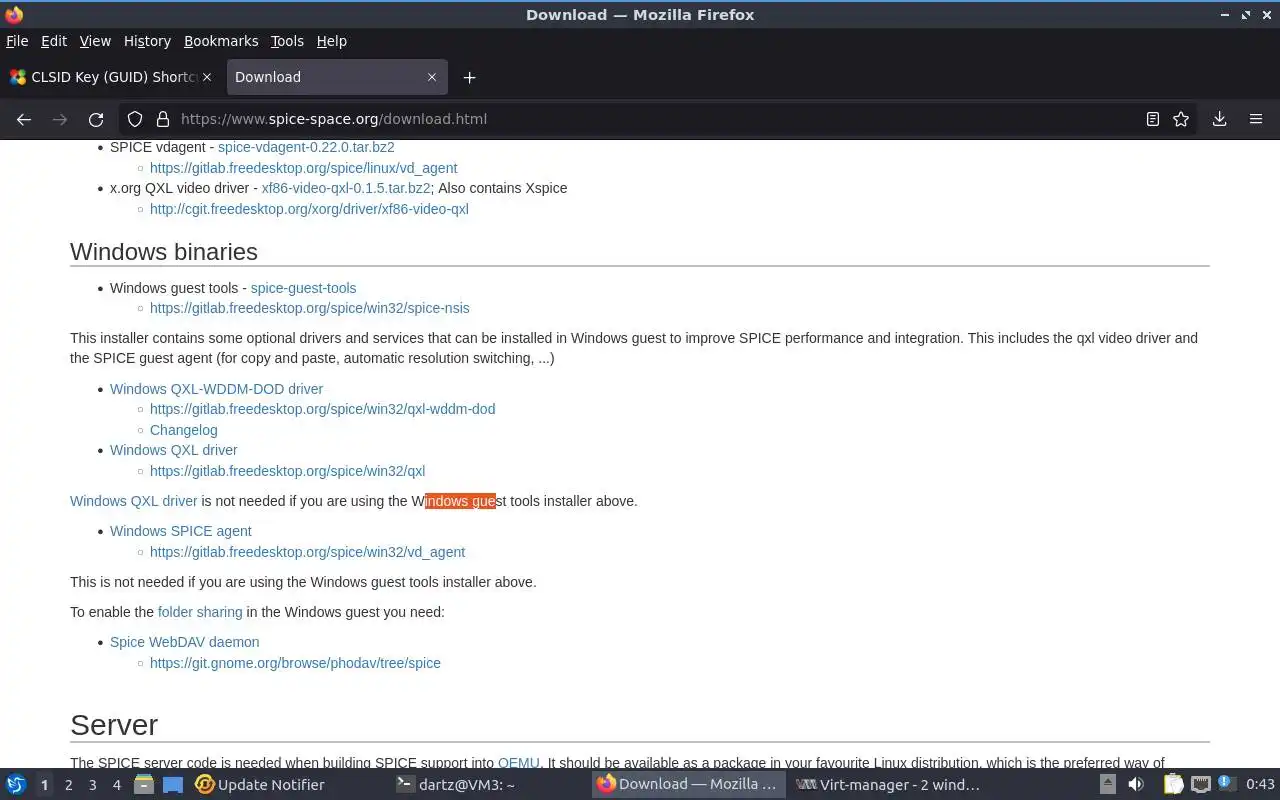This screenshot has width=1280, height=800.
Task: Open the win32/vd_agent gitlab link
Action: tap(307, 552)
